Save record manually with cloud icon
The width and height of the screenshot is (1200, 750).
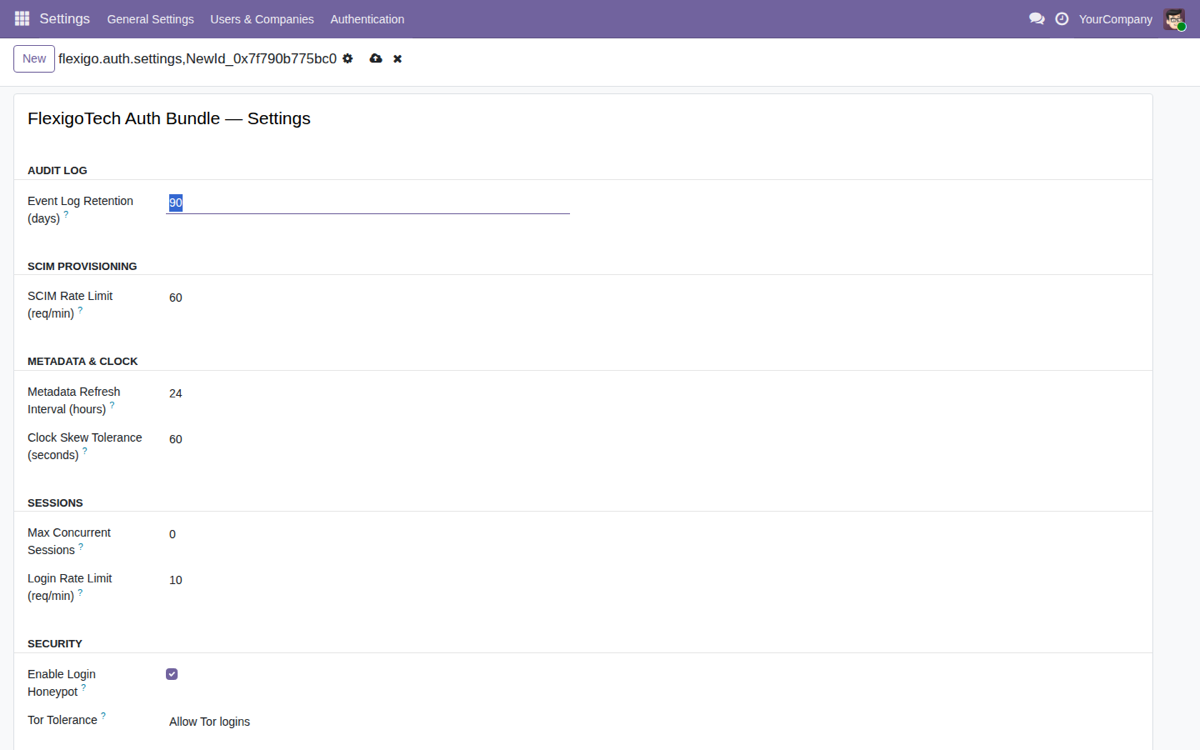376,59
